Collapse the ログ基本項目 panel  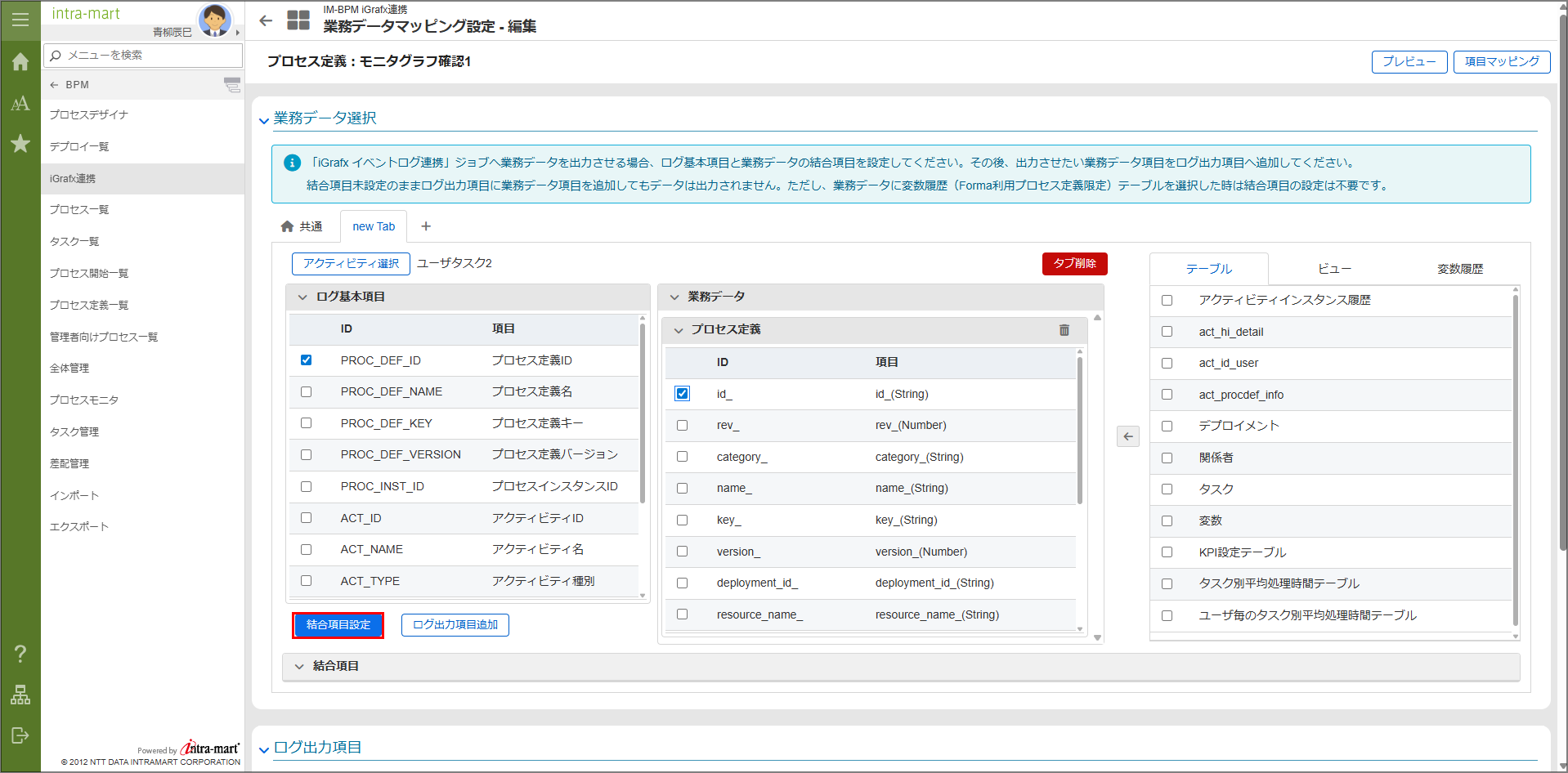pyautogui.click(x=302, y=297)
